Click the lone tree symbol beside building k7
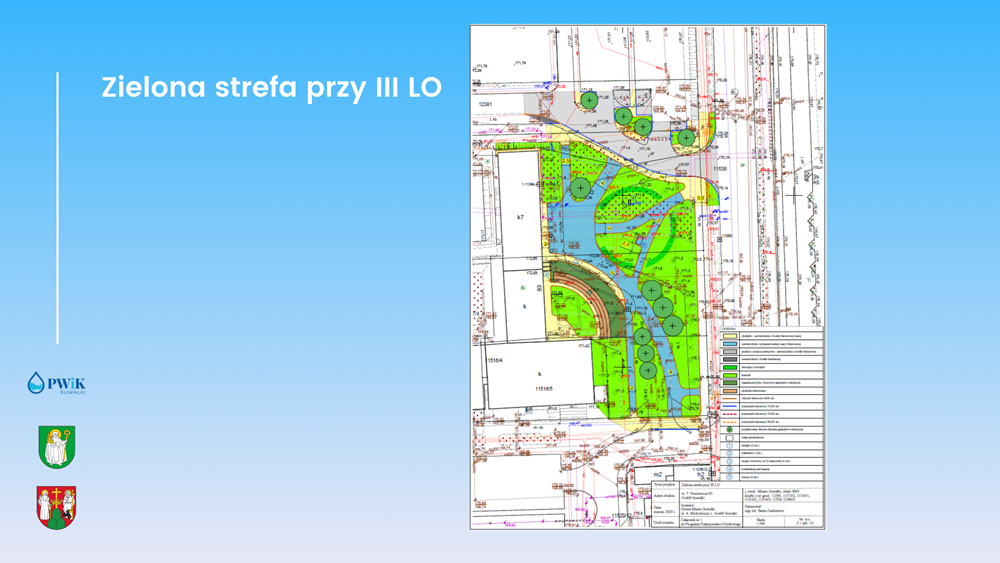 (579, 187)
